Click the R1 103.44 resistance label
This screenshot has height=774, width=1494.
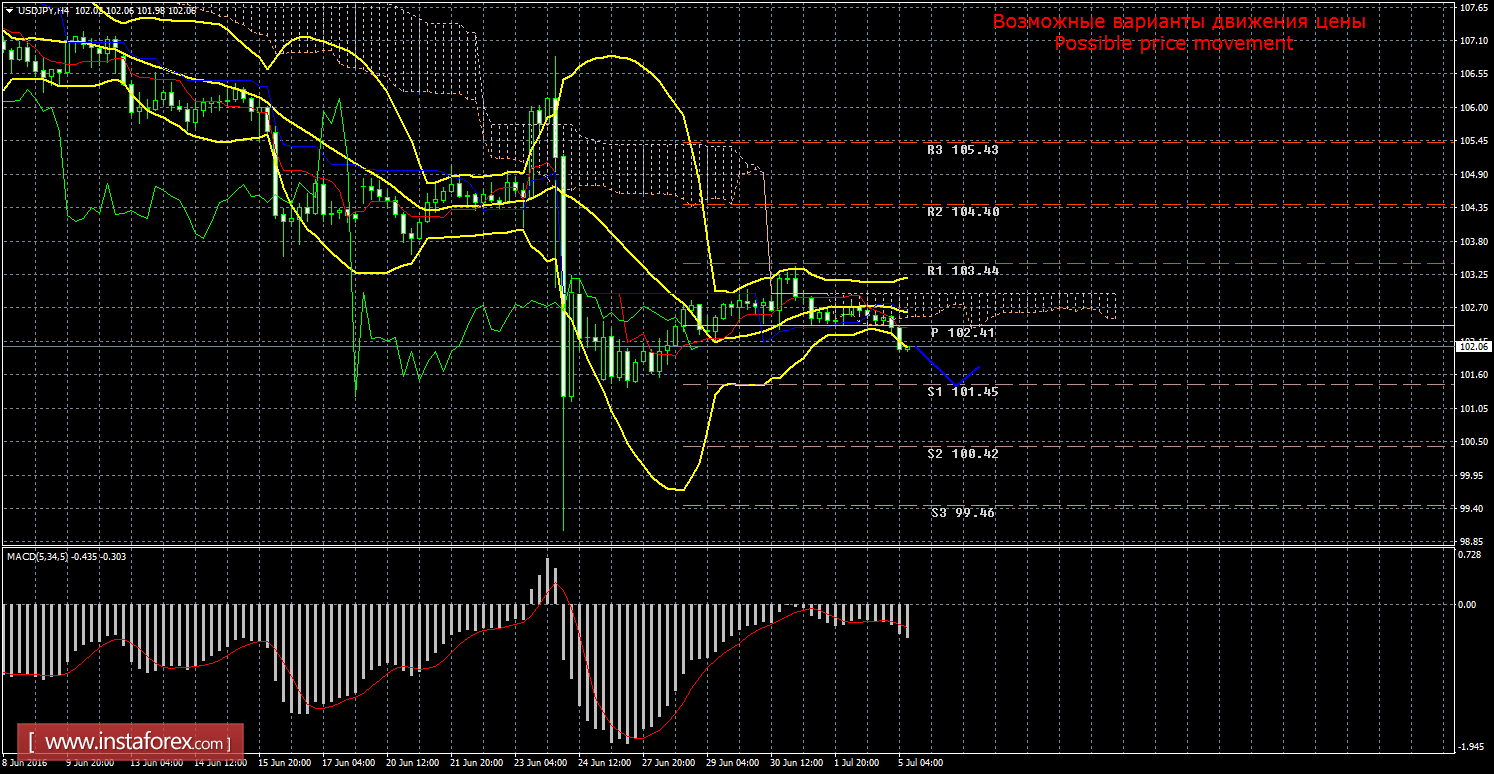962,271
